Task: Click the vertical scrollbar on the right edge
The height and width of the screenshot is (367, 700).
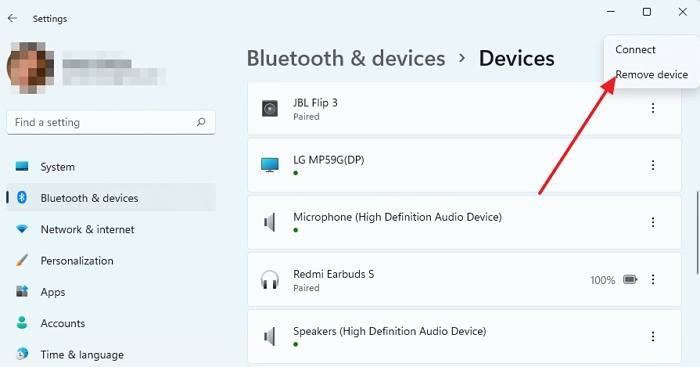Action: click(x=697, y=233)
